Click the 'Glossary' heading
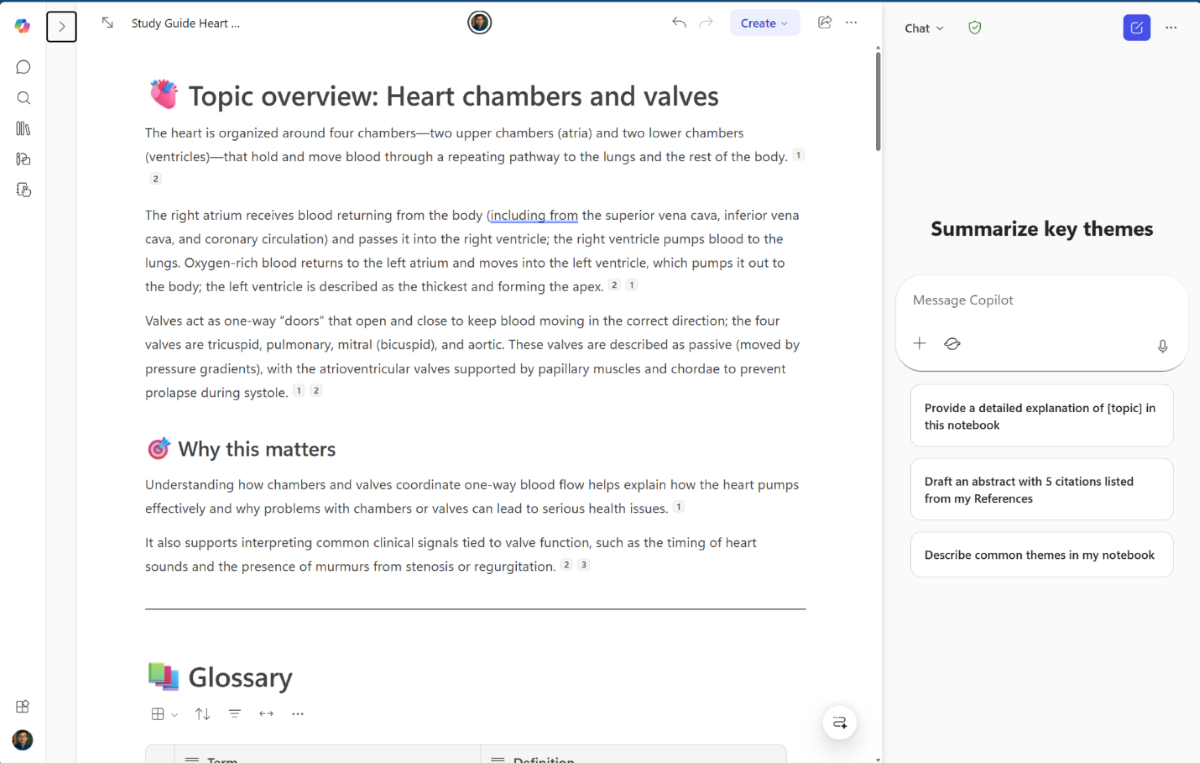The image size is (1200, 763). pos(240,677)
